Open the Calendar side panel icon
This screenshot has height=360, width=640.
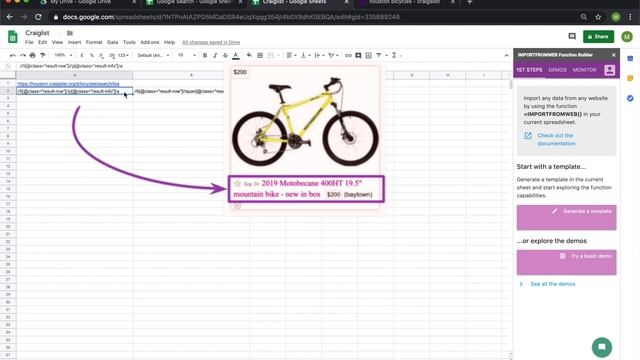630,58
